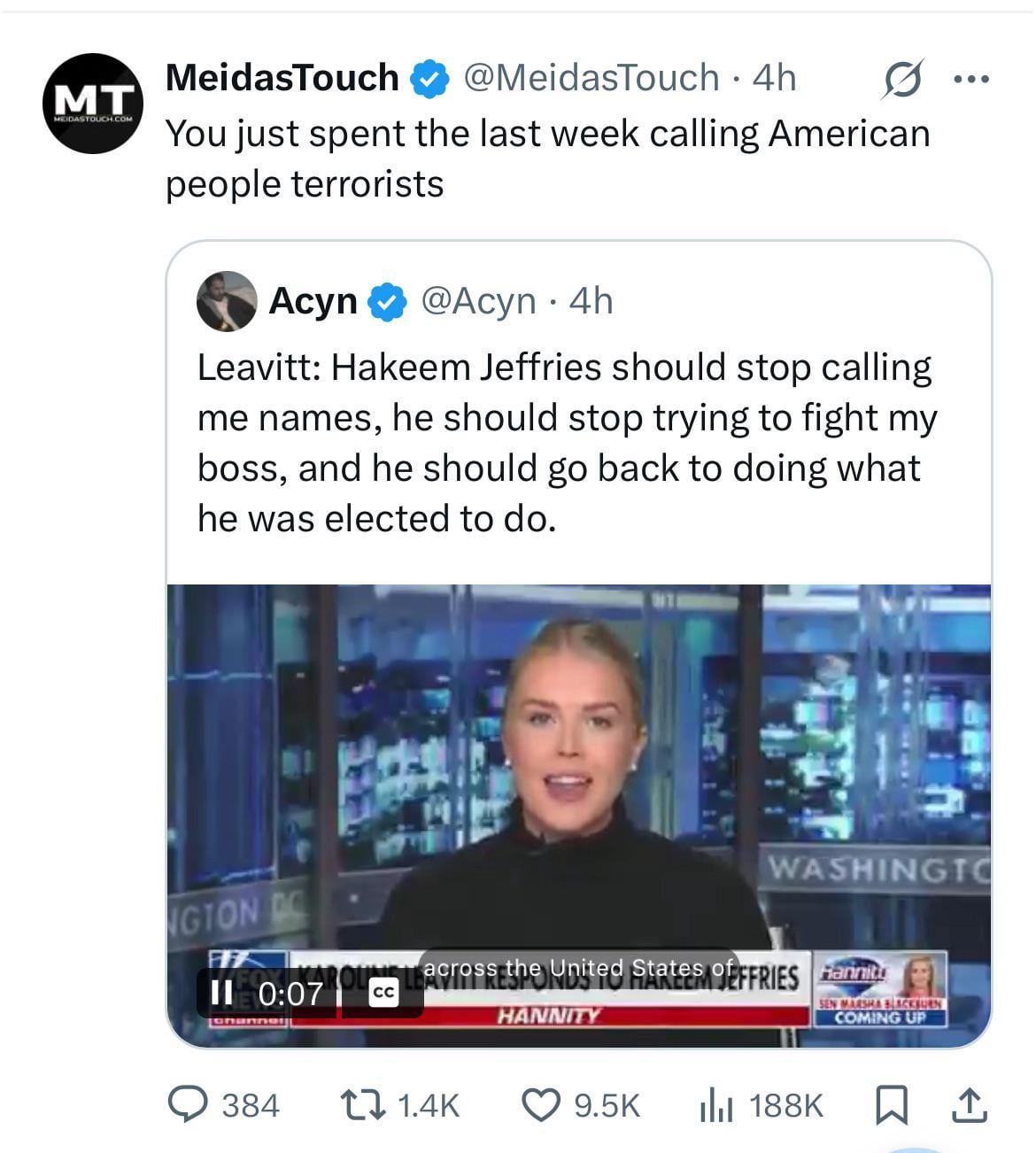
Task: Open the @MeidasTouch handle link
Action: click(x=591, y=78)
